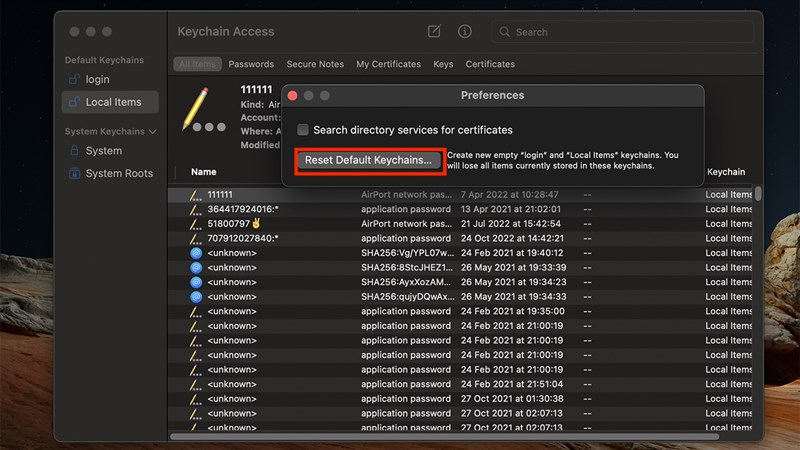Select the Local Items keychain
The image size is (800, 450).
[x=113, y=102]
